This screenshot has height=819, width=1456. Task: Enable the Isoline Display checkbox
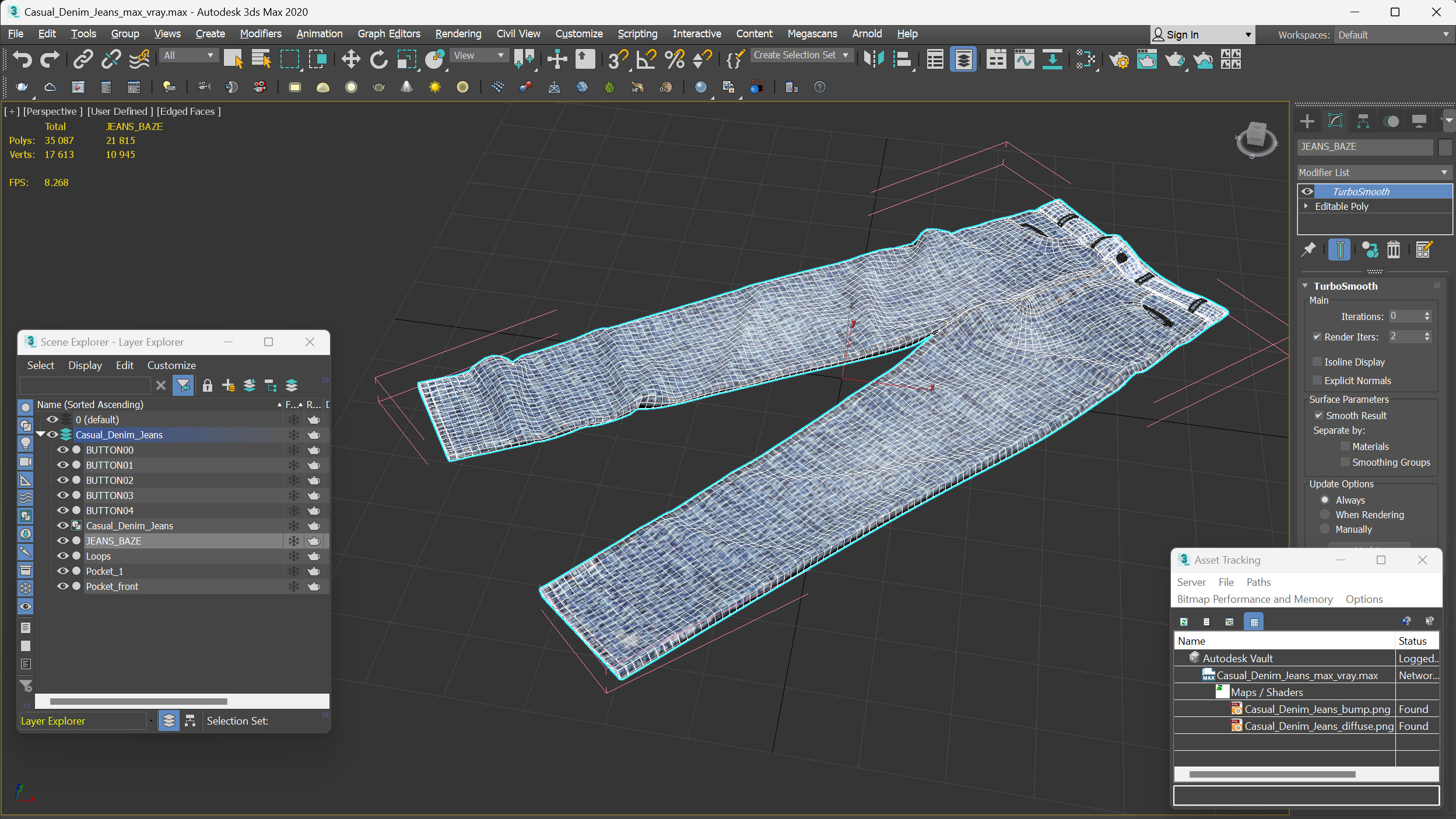click(1317, 362)
